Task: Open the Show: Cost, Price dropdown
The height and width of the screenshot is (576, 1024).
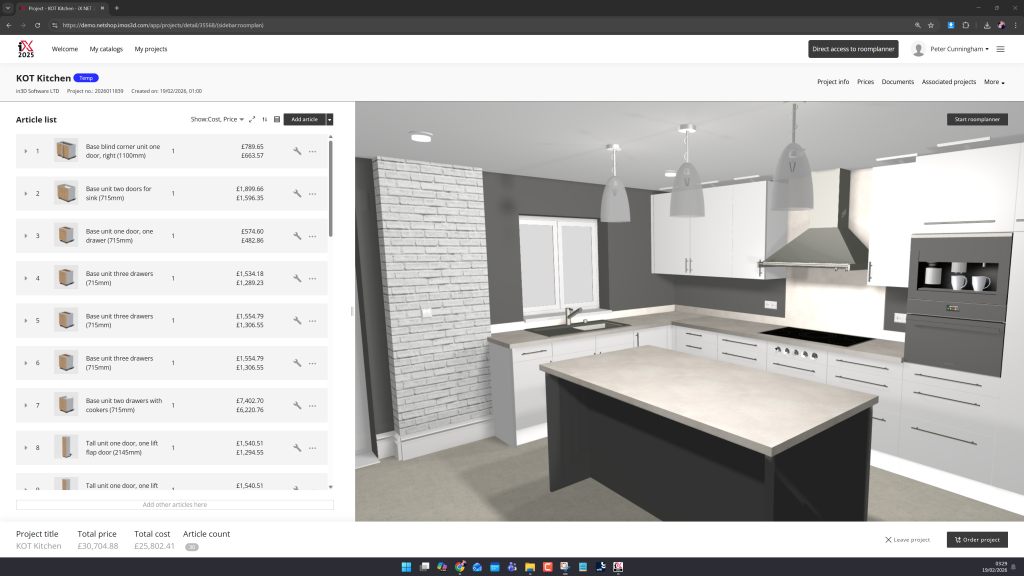Action: tap(218, 119)
